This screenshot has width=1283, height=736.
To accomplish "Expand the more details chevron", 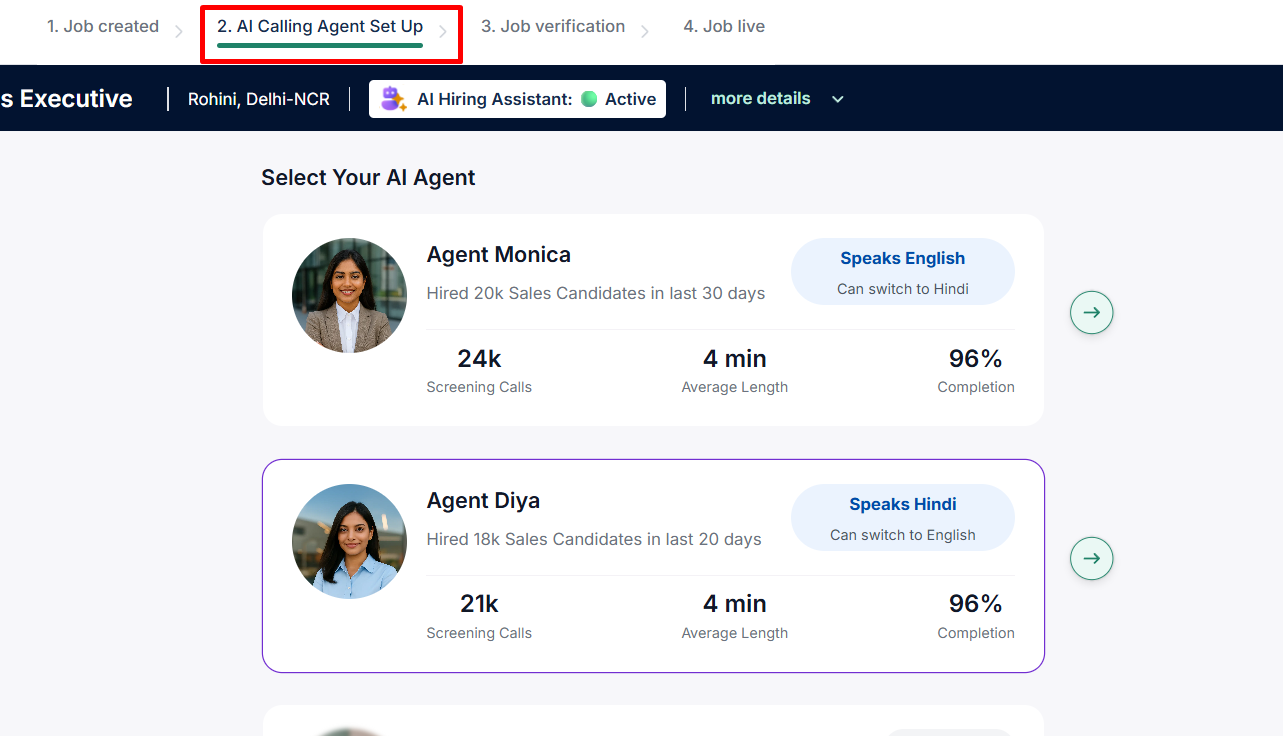I will click(838, 99).
